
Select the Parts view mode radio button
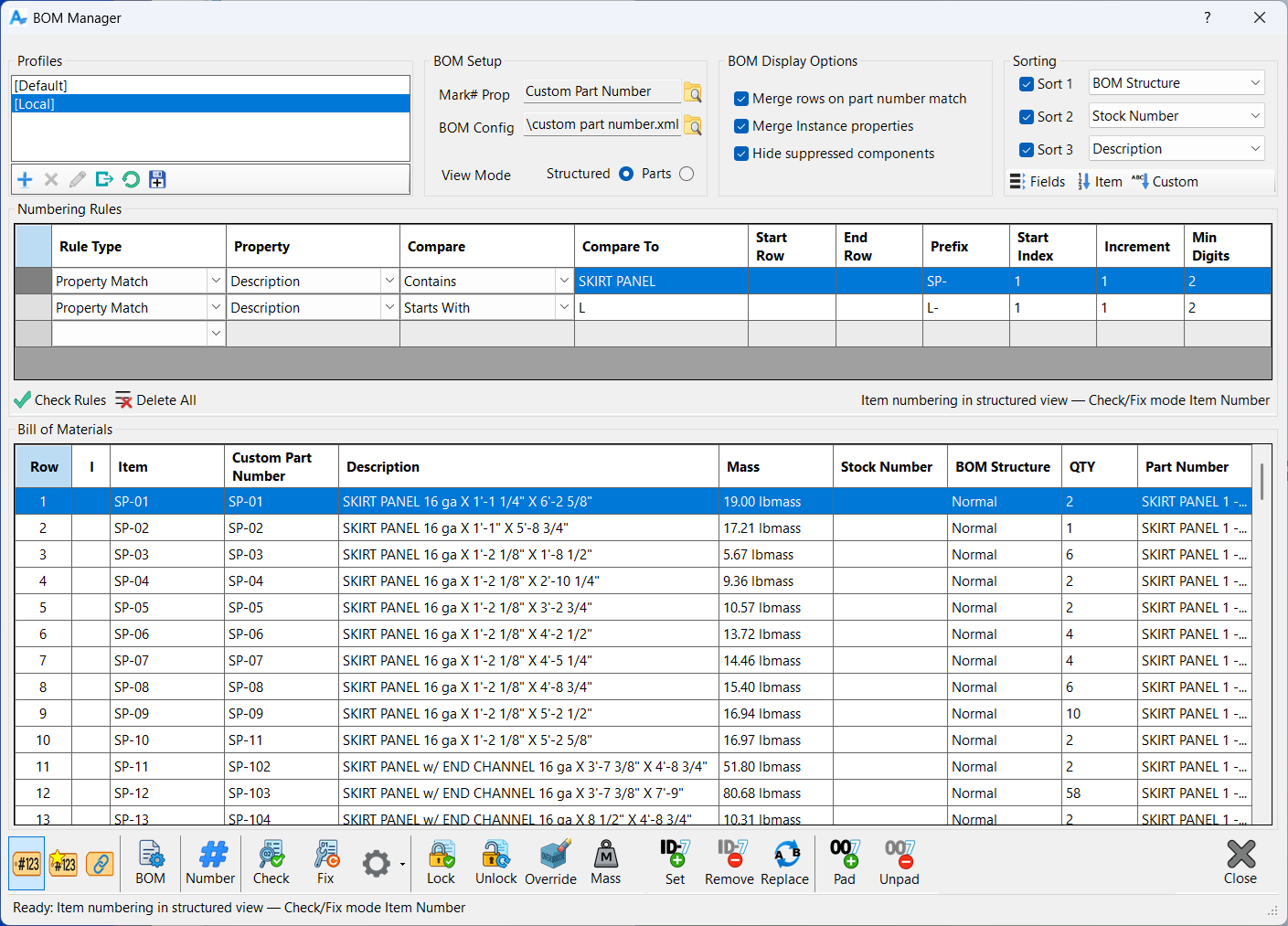point(687,174)
